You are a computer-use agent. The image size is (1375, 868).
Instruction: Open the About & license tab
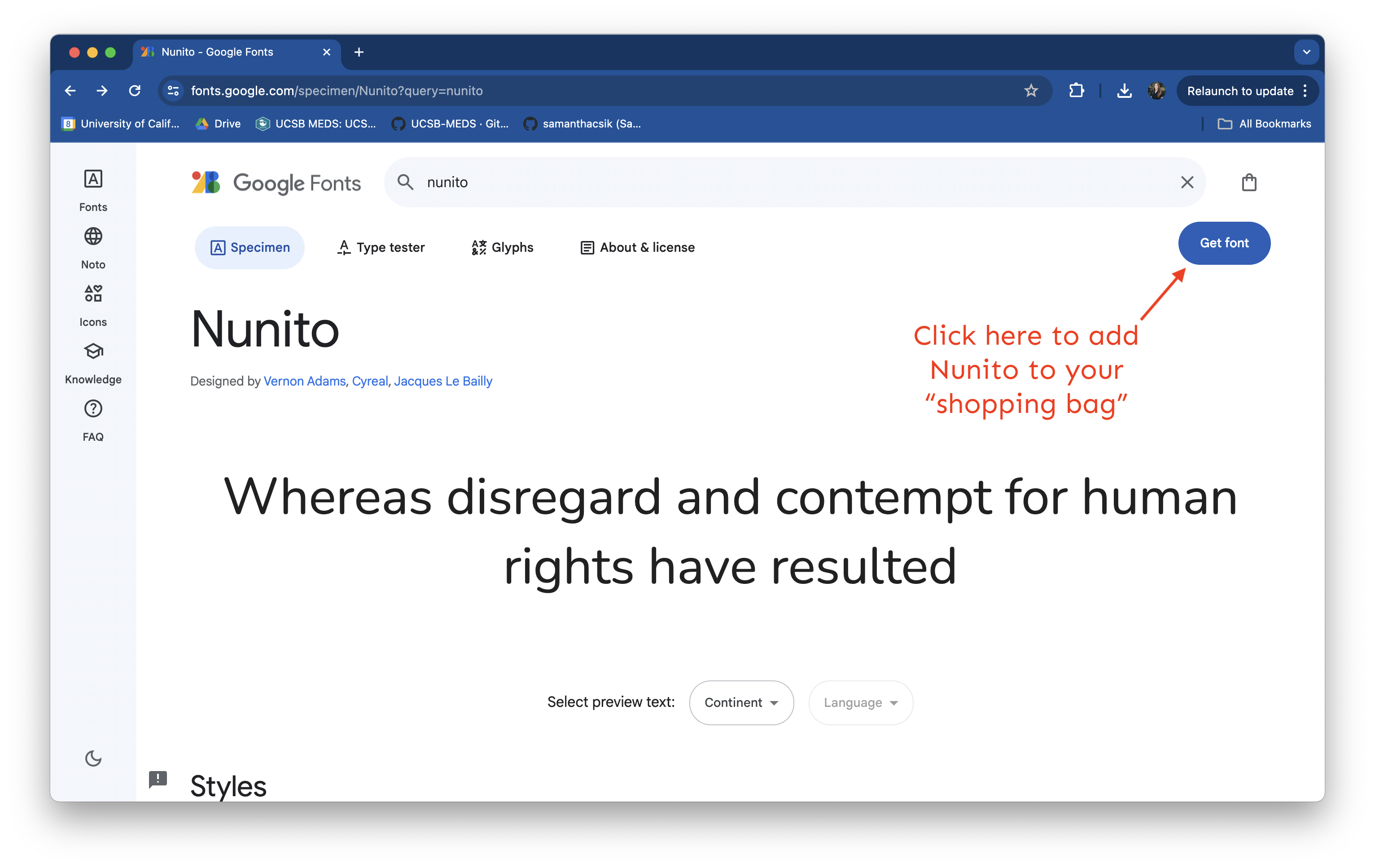[x=637, y=247]
